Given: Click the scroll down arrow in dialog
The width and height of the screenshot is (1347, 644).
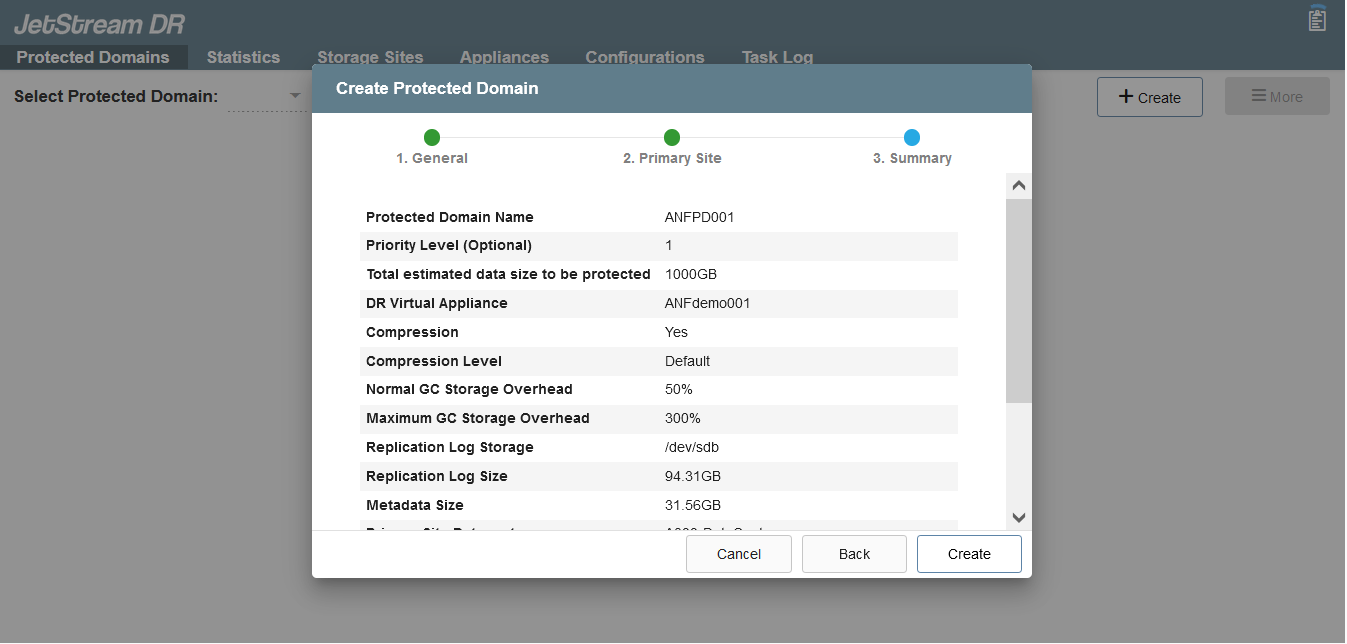Looking at the screenshot, I should [x=1019, y=517].
